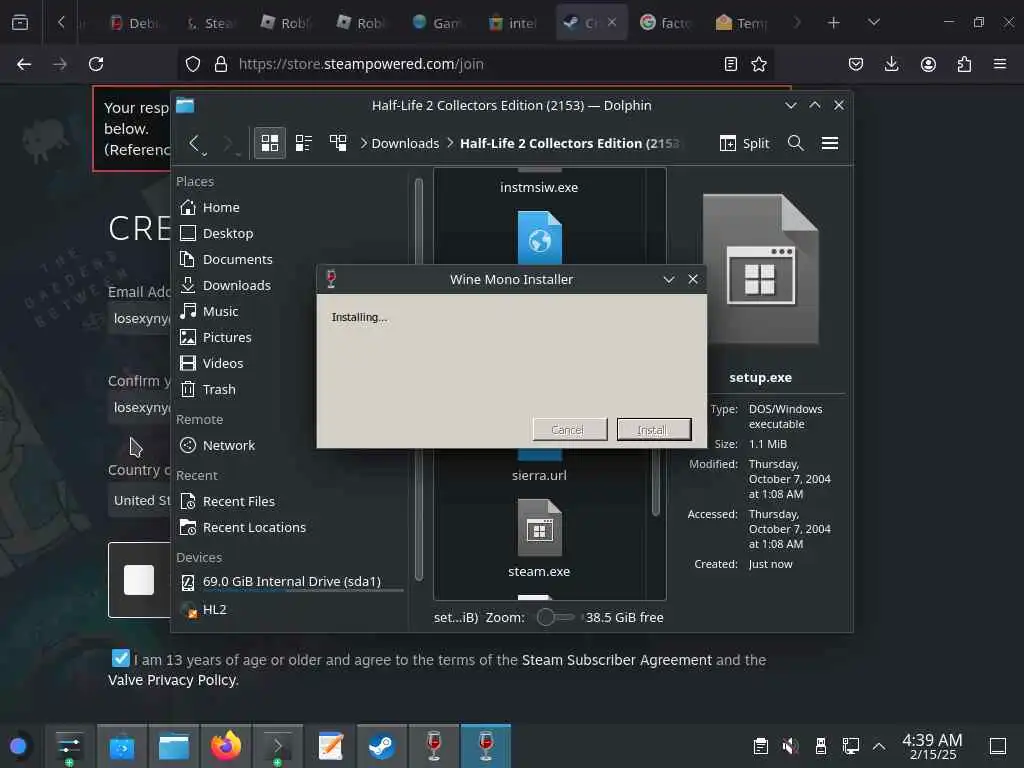The image size is (1024, 768).
Task: Toggle Firefox reader view
Action: coord(731,64)
